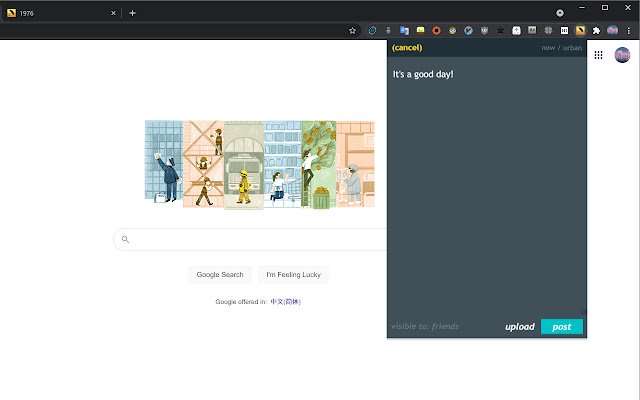Click the cartoon face extension icon
This screenshot has width=640, height=400.
452,31
